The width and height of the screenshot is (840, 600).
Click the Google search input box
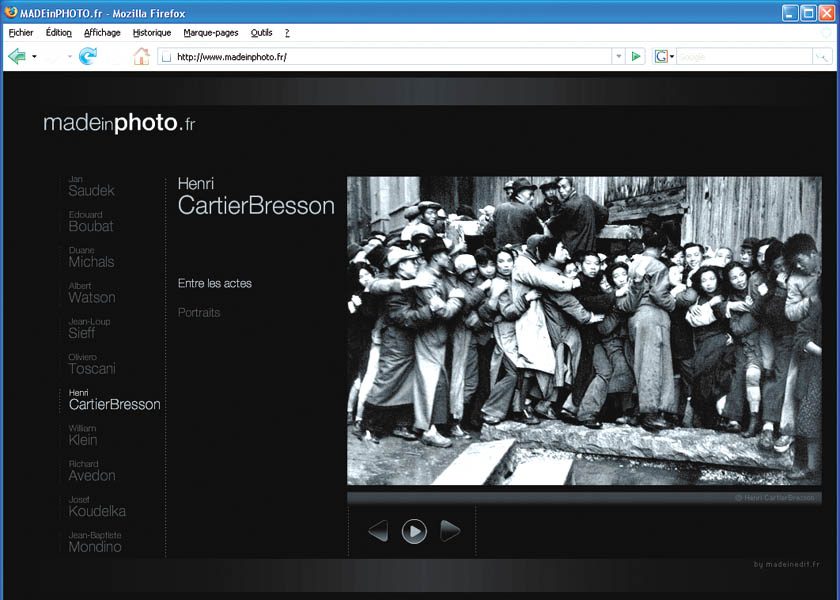(744, 56)
